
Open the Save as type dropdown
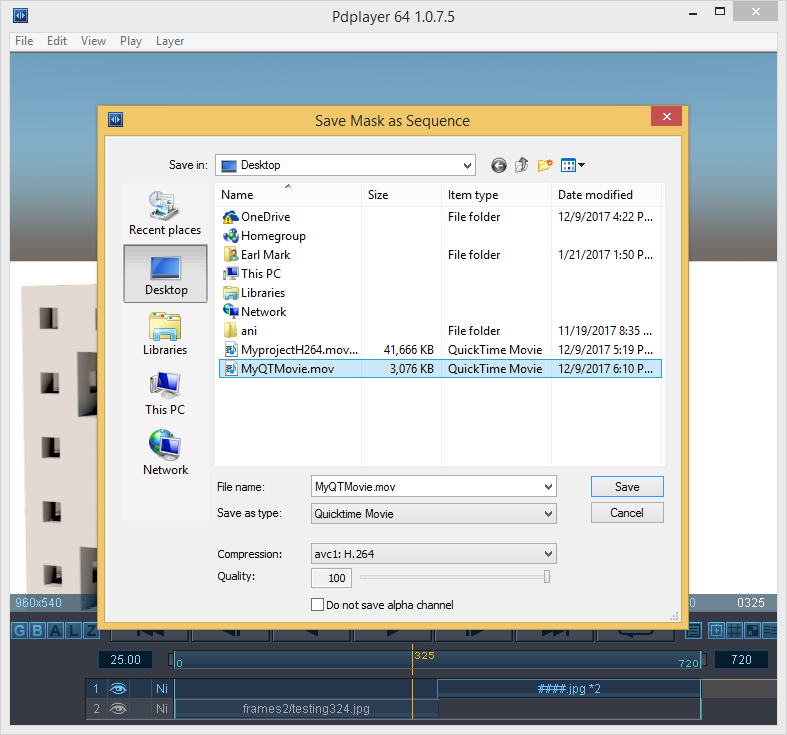click(x=548, y=514)
